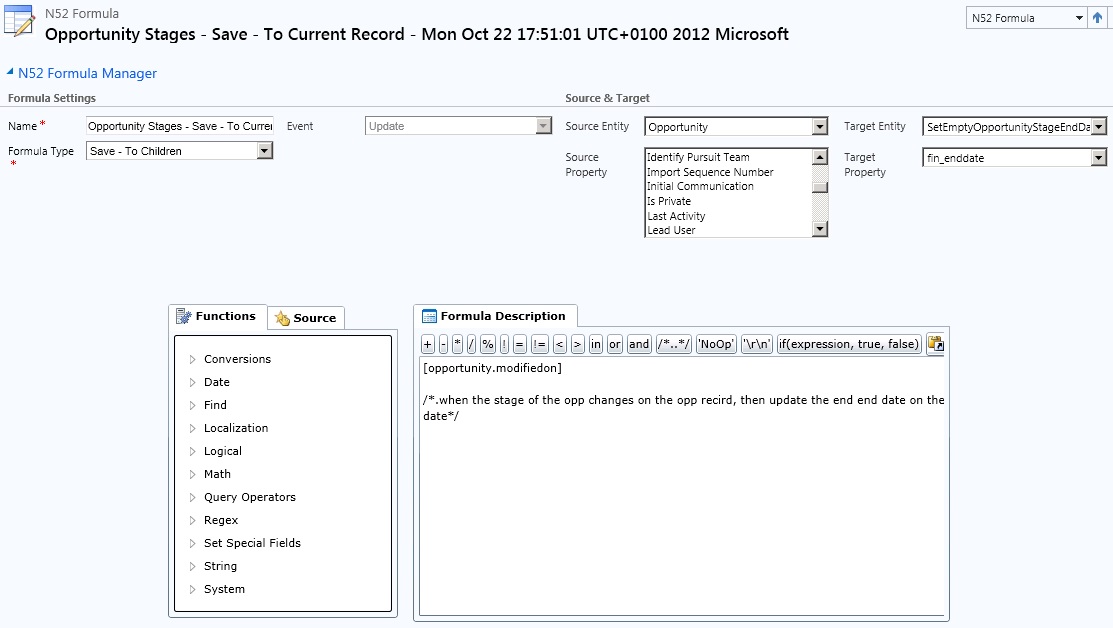Viewport: 1113px width, 628px height.
Task: Insert the 'and' operator
Action: [639, 344]
